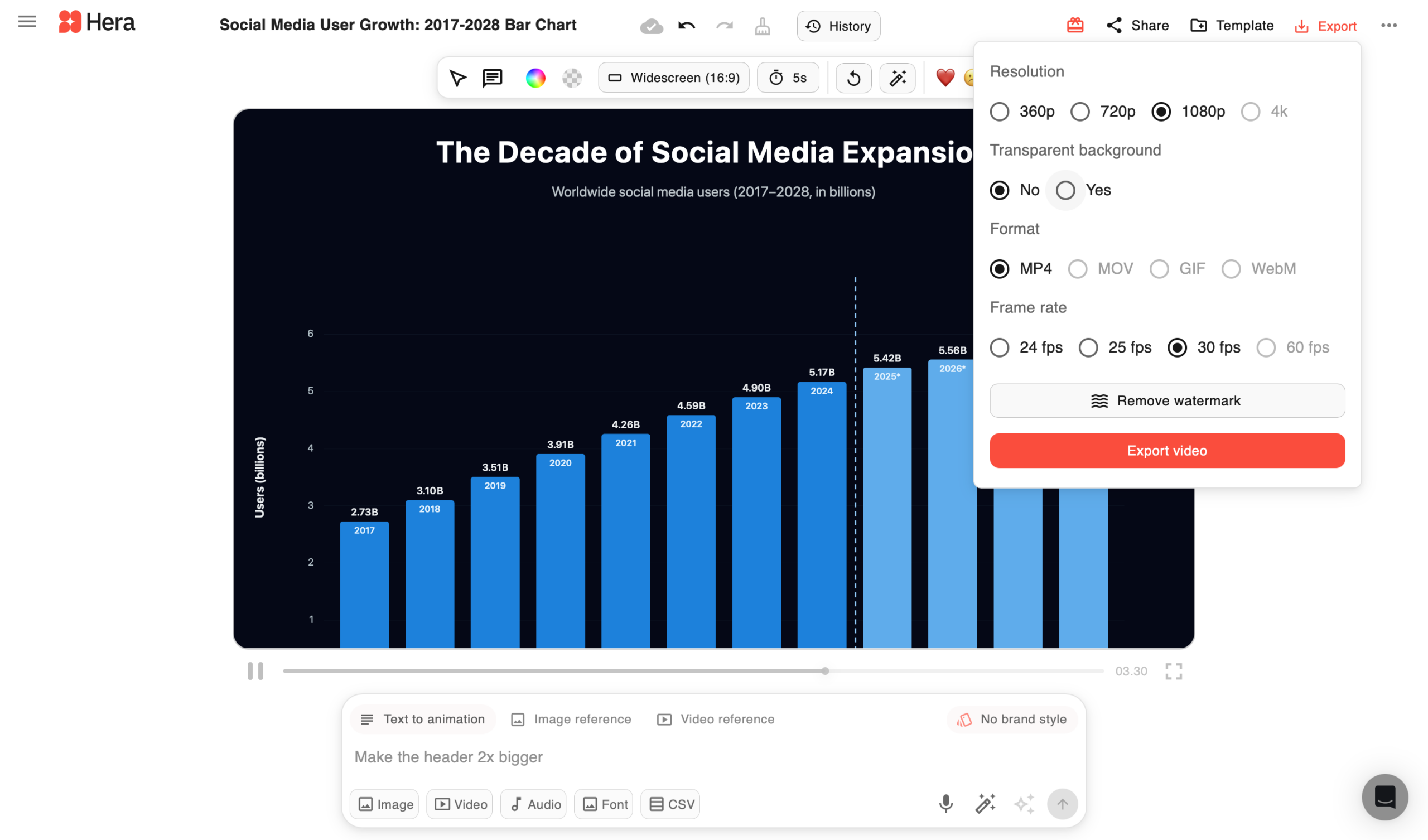Open the rainbow color wheel picker
Image resolution: width=1428 pixels, height=840 pixels.
coord(535,78)
